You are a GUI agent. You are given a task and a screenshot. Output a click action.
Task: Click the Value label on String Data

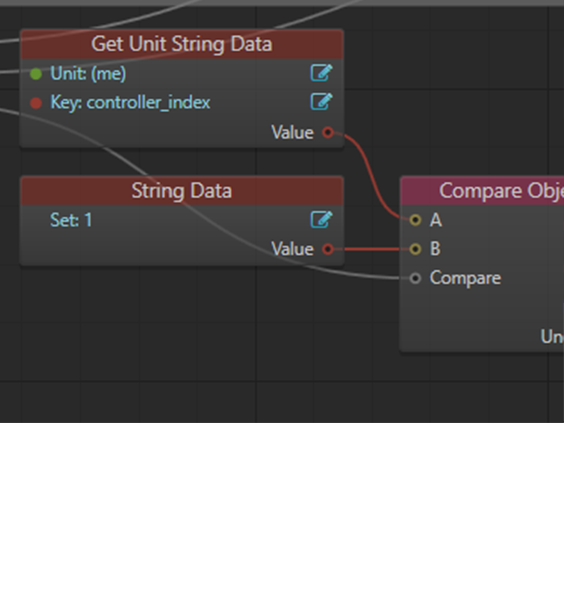pyautogui.click(x=293, y=249)
